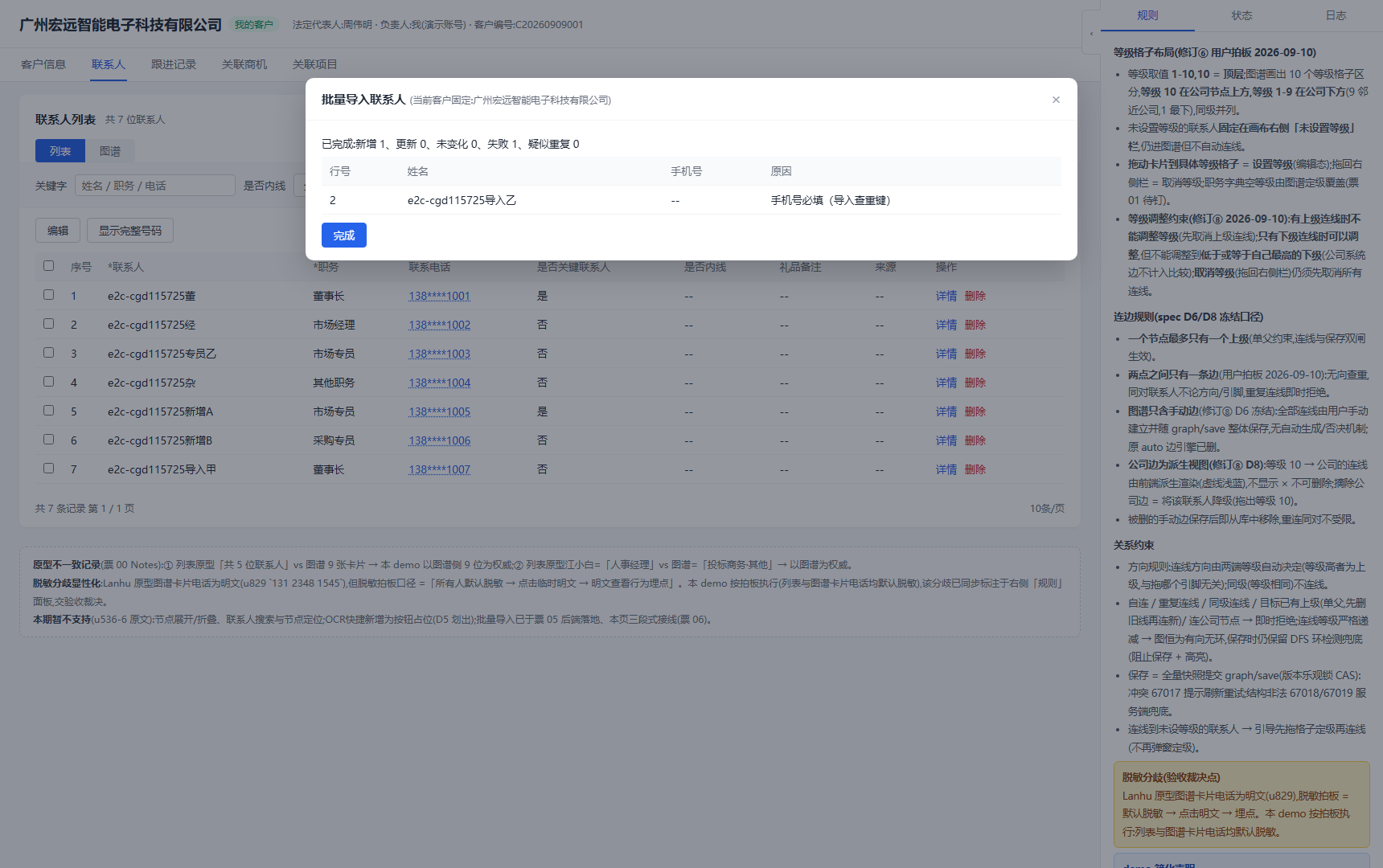Click the 显示完整号码 button
1383x868 pixels.
130,231
